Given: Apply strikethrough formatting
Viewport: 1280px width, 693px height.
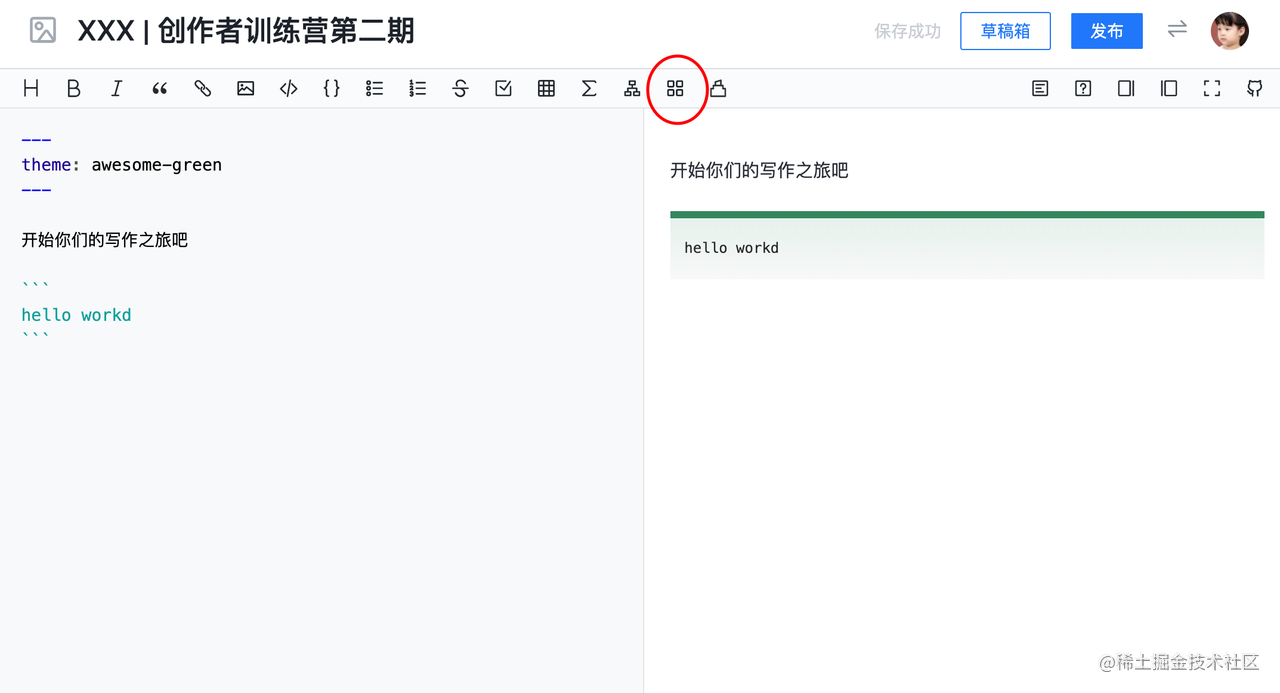Looking at the screenshot, I should (x=461, y=89).
